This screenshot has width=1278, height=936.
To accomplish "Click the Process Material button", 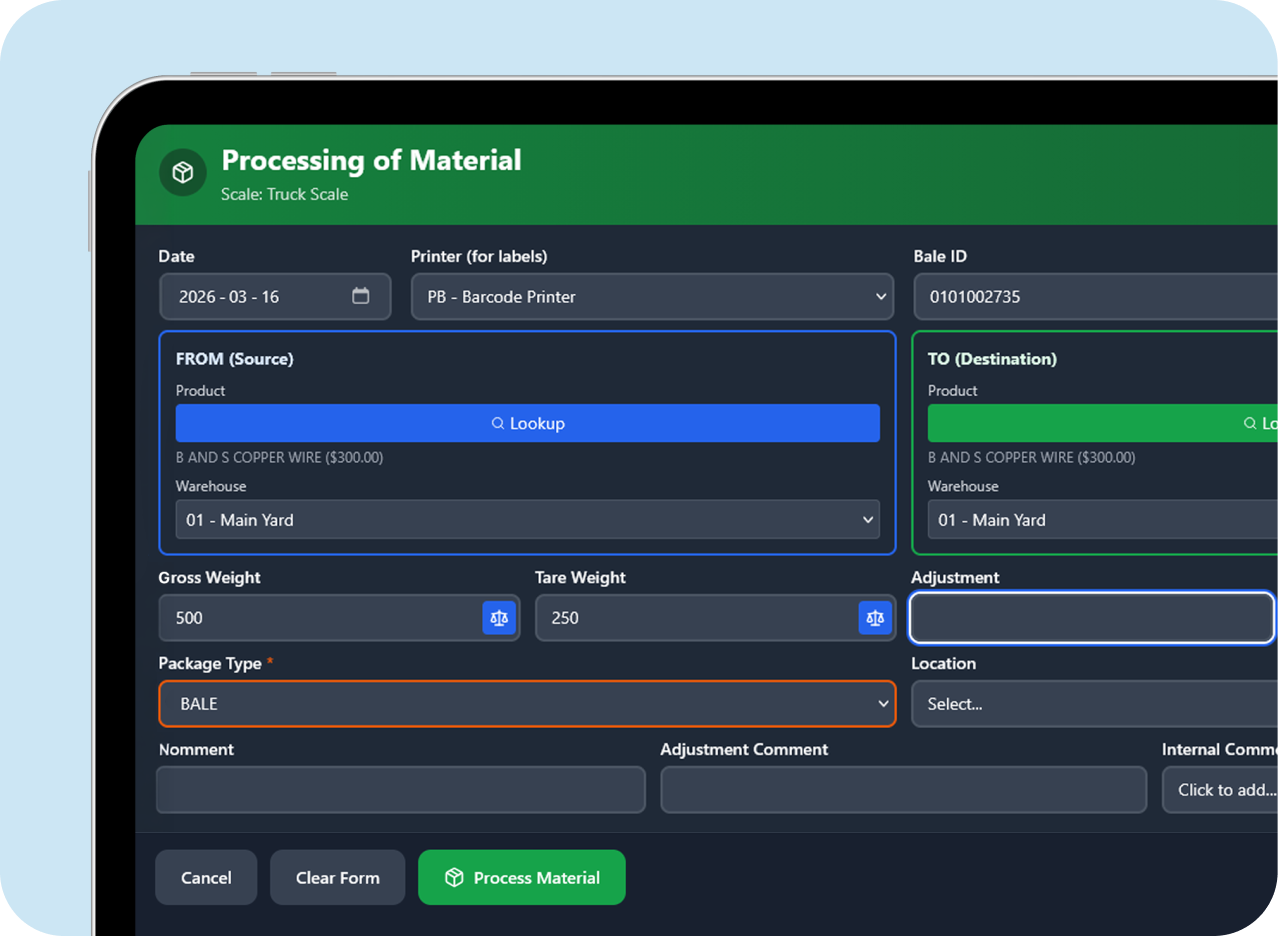I will pyautogui.click(x=522, y=877).
